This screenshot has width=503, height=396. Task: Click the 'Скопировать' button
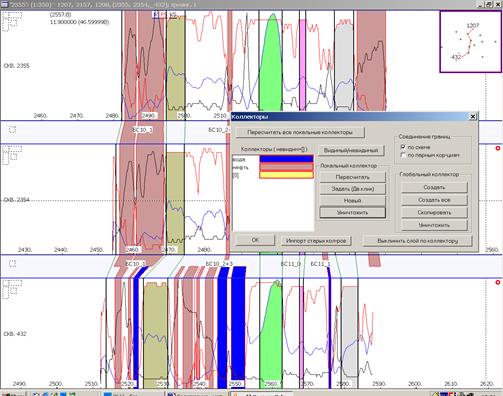pos(434,212)
